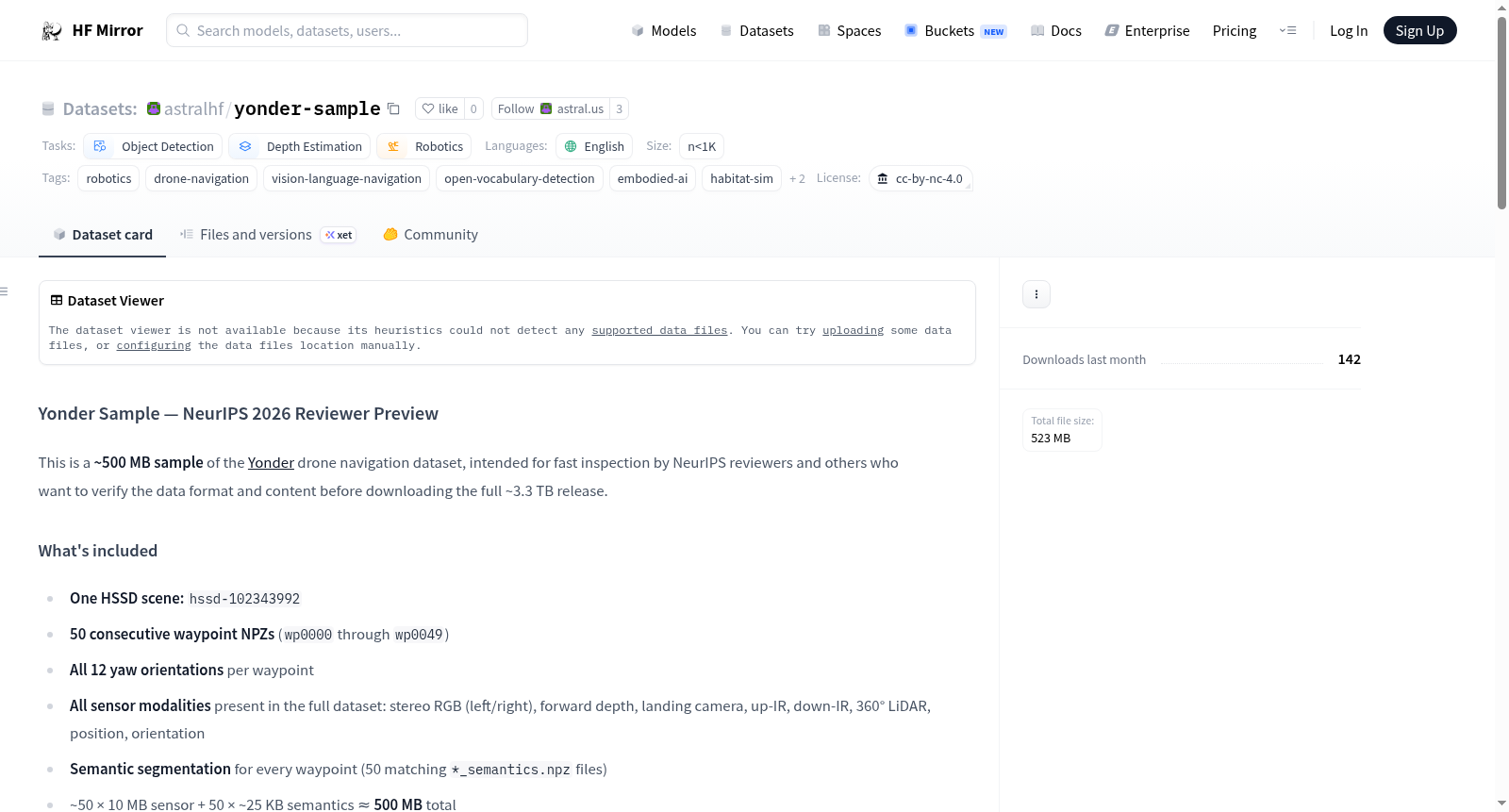Select the English language tag
The image size is (1509, 812).
point(594,146)
